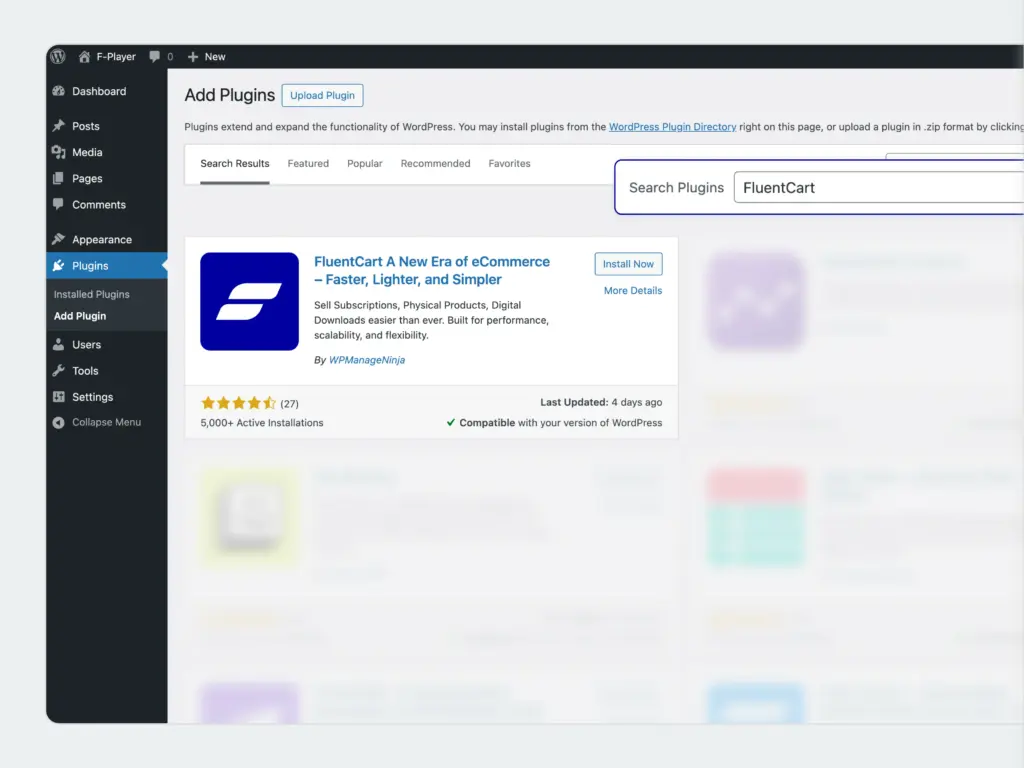This screenshot has height=768, width=1024.
Task: Click the Posts pushpin icon
Action: (59, 125)
